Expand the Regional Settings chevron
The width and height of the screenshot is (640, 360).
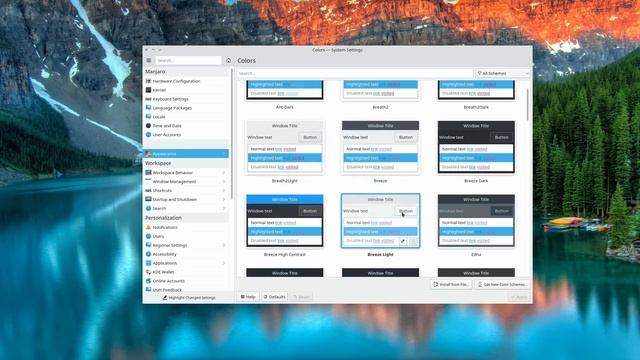[224, 245]
